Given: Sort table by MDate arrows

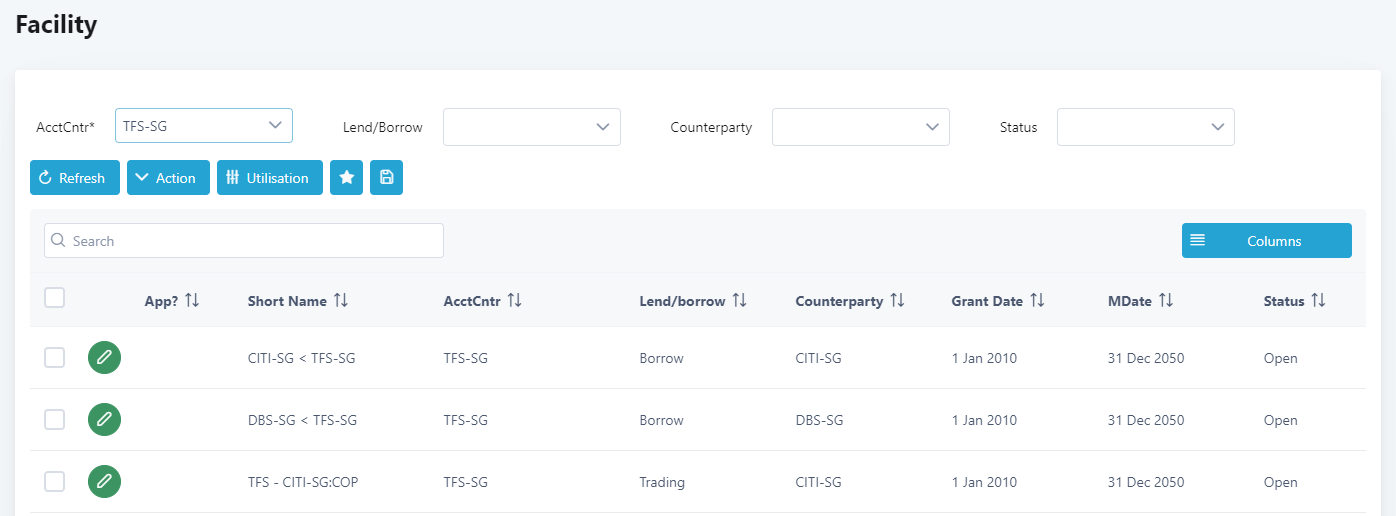Looking at the screenshot, I should click(x=1166, y=301).
